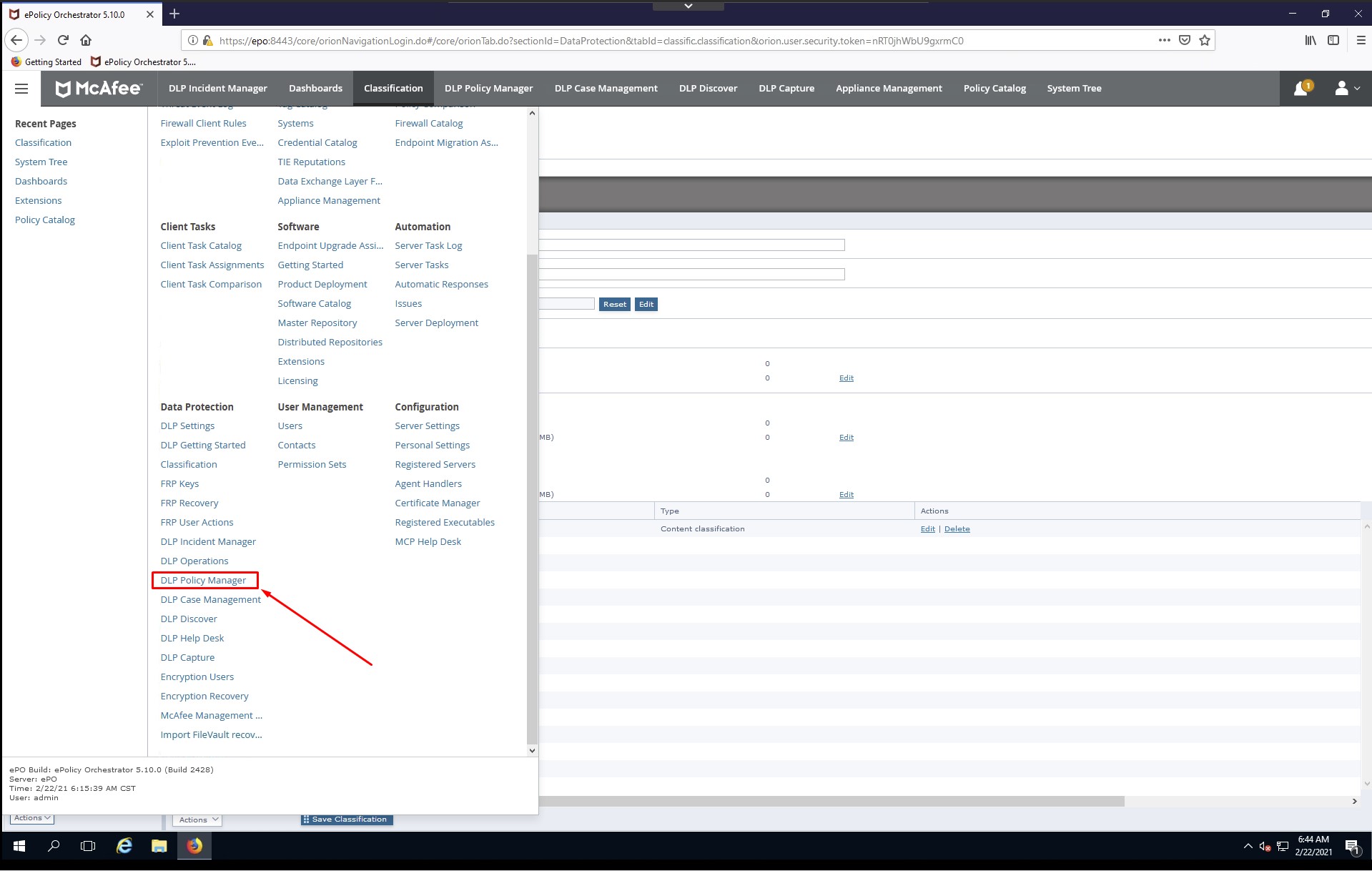The height and width of the screenshot is (871, 1372).
Task: Open Windows action center notifications
Action: pyautogui.click(x=1352, y=847)
